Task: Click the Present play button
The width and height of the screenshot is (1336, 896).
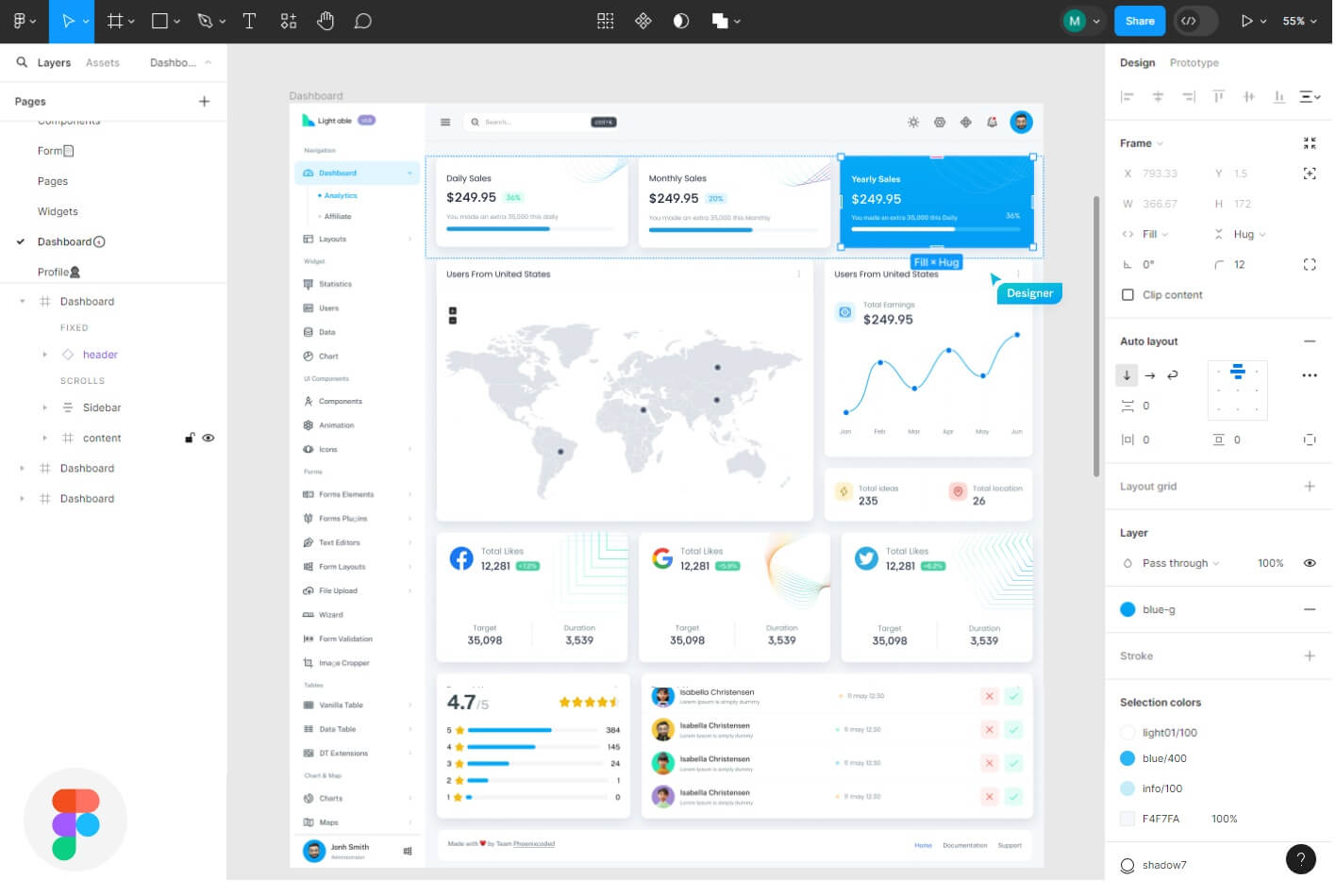Action: pos(1246,21)
